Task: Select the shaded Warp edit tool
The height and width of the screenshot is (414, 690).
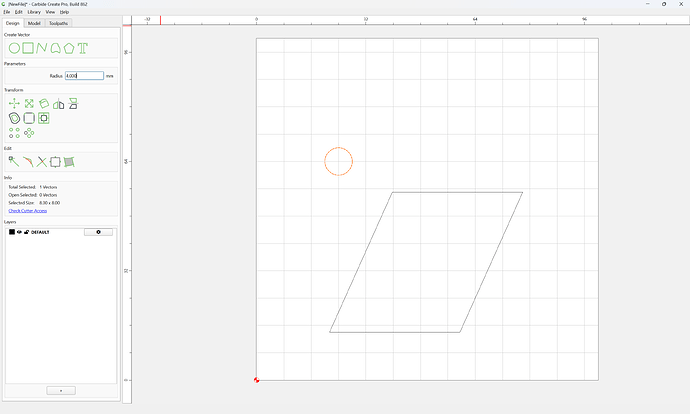Action: (x=69, y=162)
